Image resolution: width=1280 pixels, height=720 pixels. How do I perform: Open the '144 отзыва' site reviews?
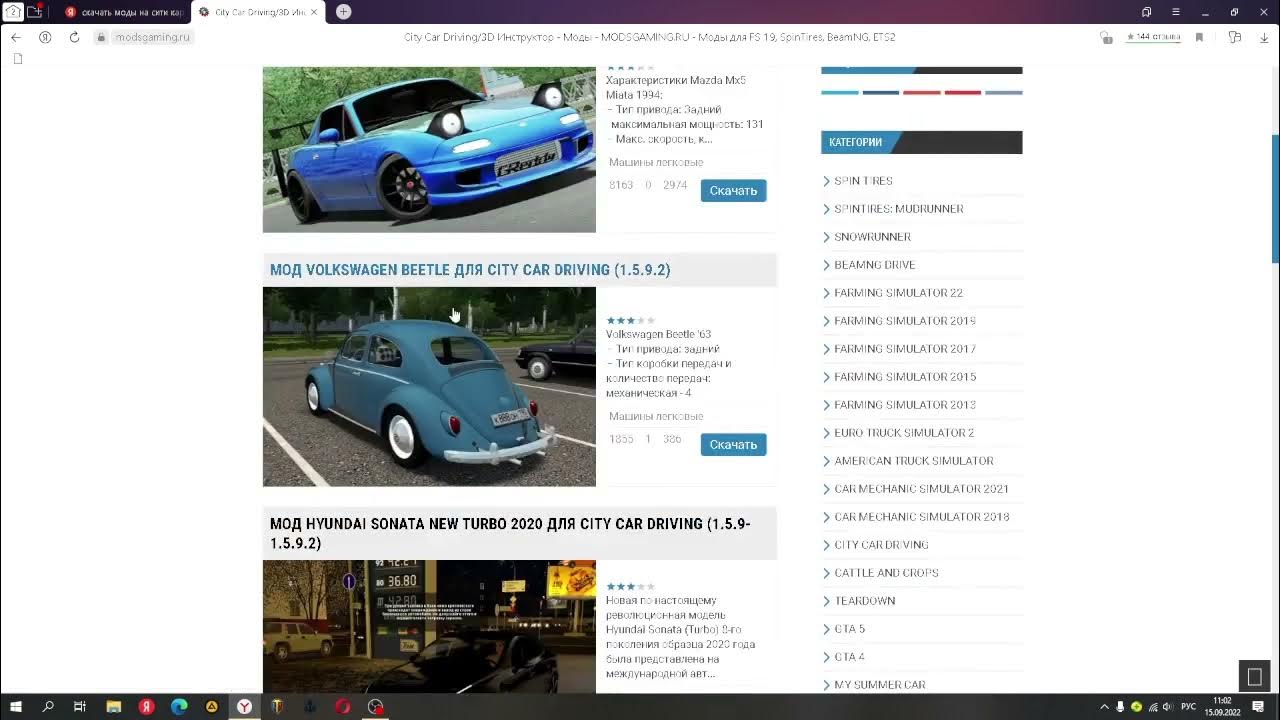pyautogui.click(x=1153, y=37)
